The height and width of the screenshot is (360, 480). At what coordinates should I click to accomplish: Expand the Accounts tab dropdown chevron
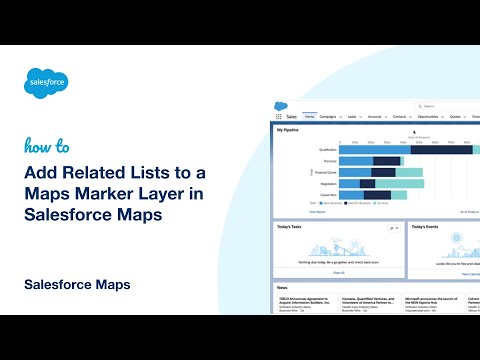tap(386, 117)
